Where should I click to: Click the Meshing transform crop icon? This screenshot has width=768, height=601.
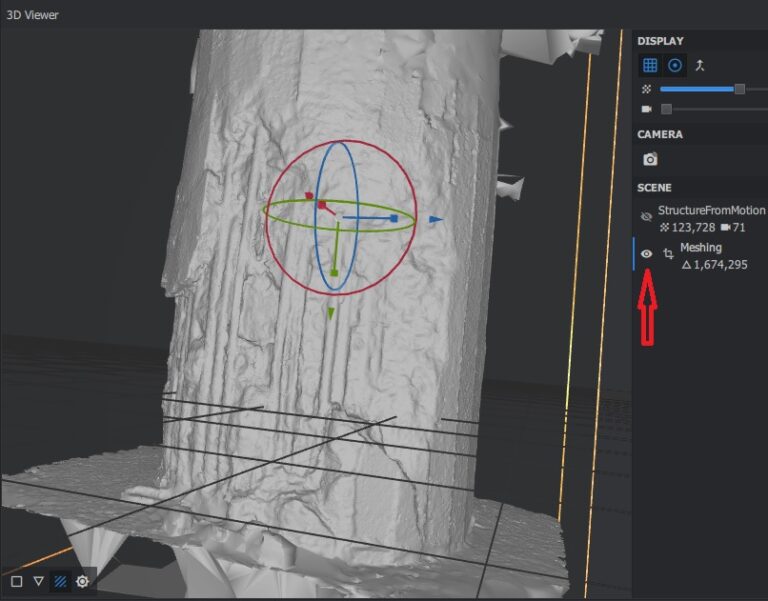pyautogui.click(x=667, y=254)
